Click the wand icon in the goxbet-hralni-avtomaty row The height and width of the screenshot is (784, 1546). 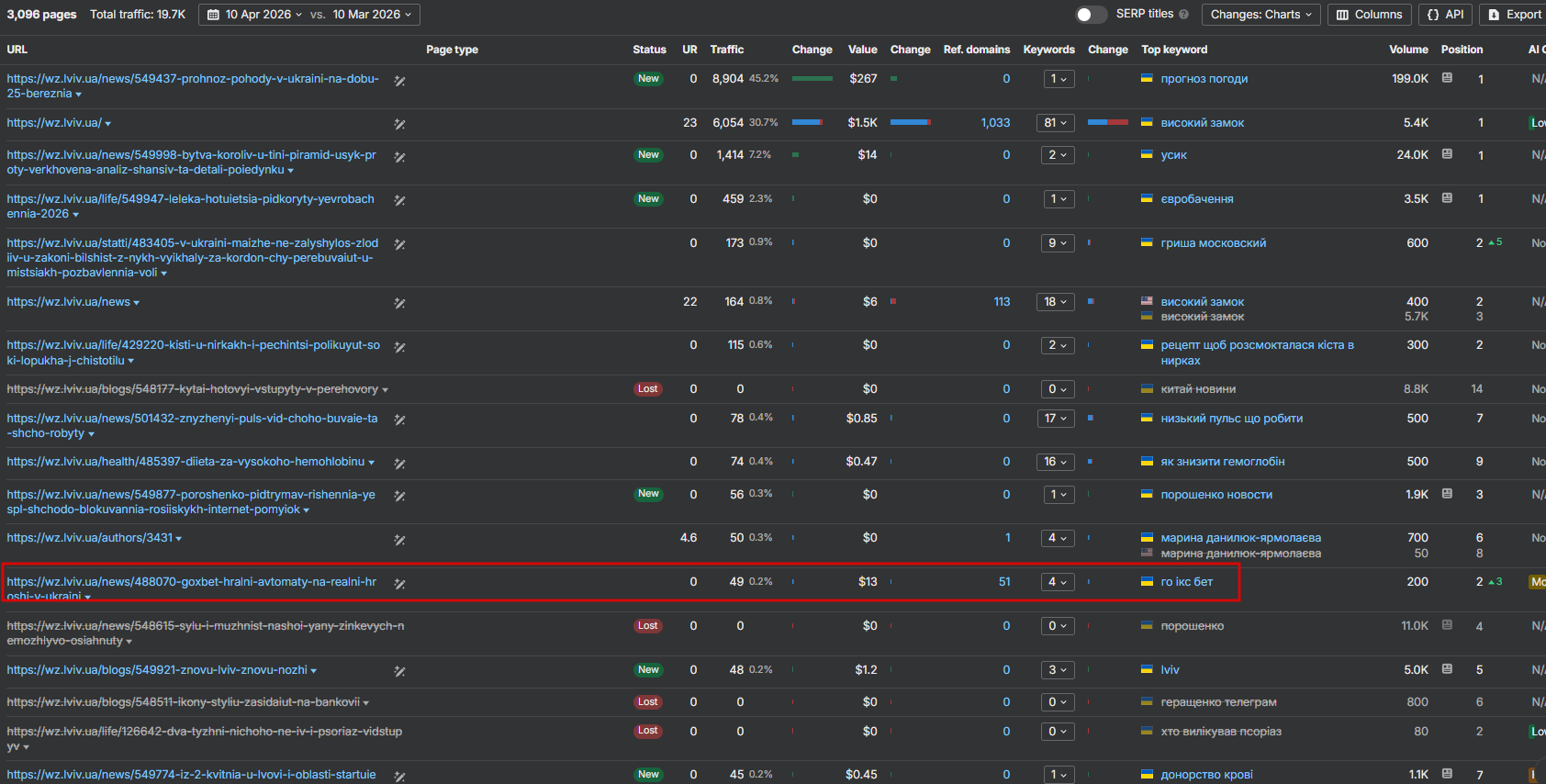[x=399, y=584]
